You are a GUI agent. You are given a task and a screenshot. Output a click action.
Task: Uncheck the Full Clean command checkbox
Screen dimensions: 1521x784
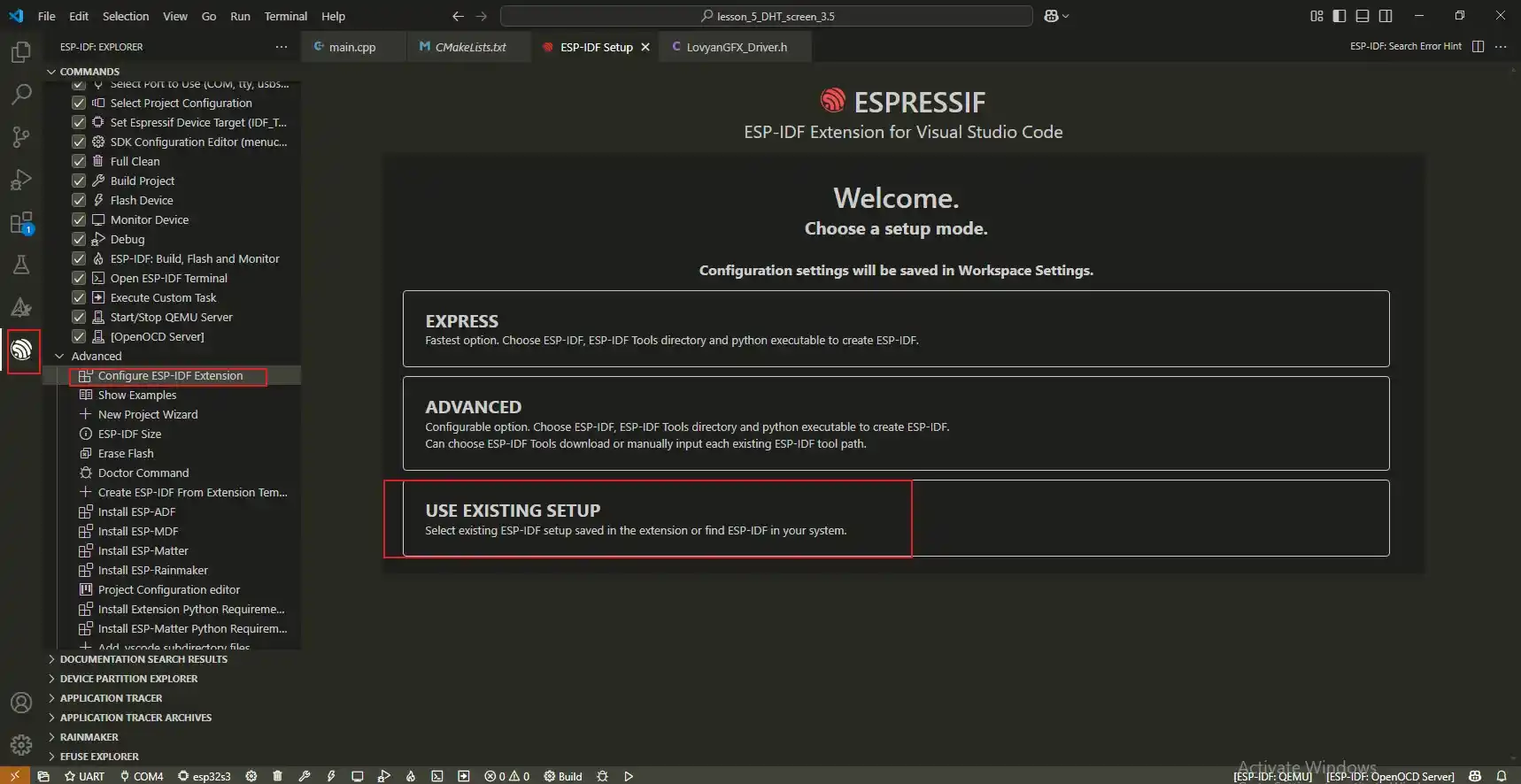click(x=79, y=161)
